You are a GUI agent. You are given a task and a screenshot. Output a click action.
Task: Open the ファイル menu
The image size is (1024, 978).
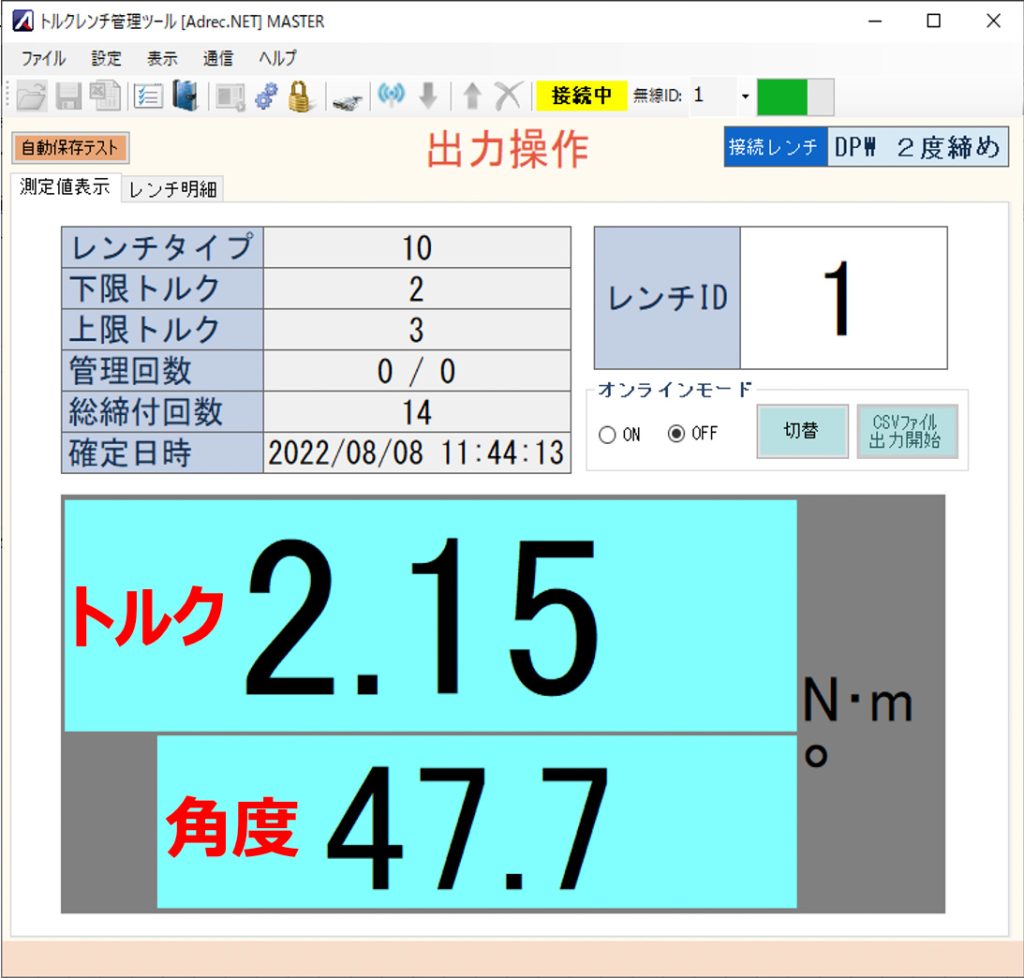43,58
